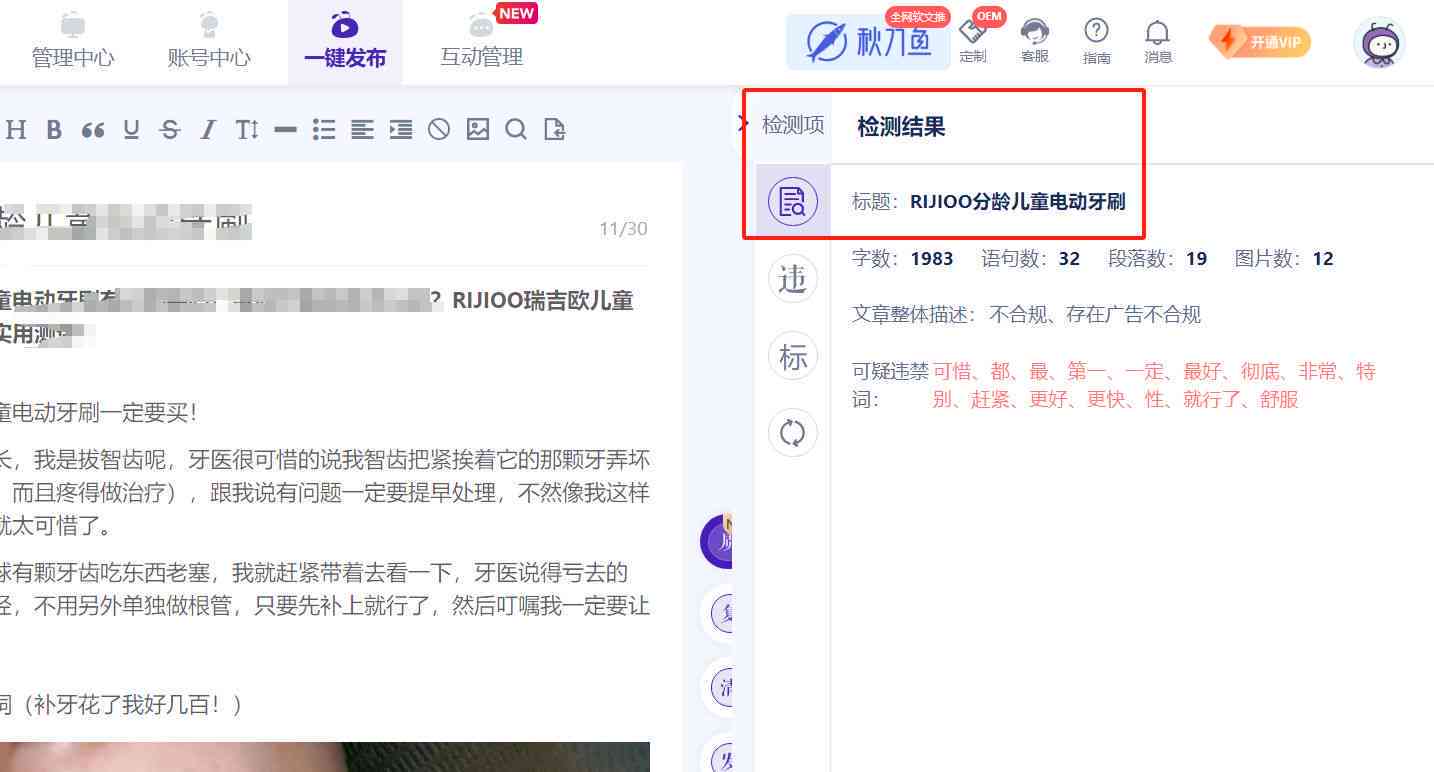Click the refresh detection icon
The width and height of the screenshot is (1434, 772).
click(x=793, y=433)
